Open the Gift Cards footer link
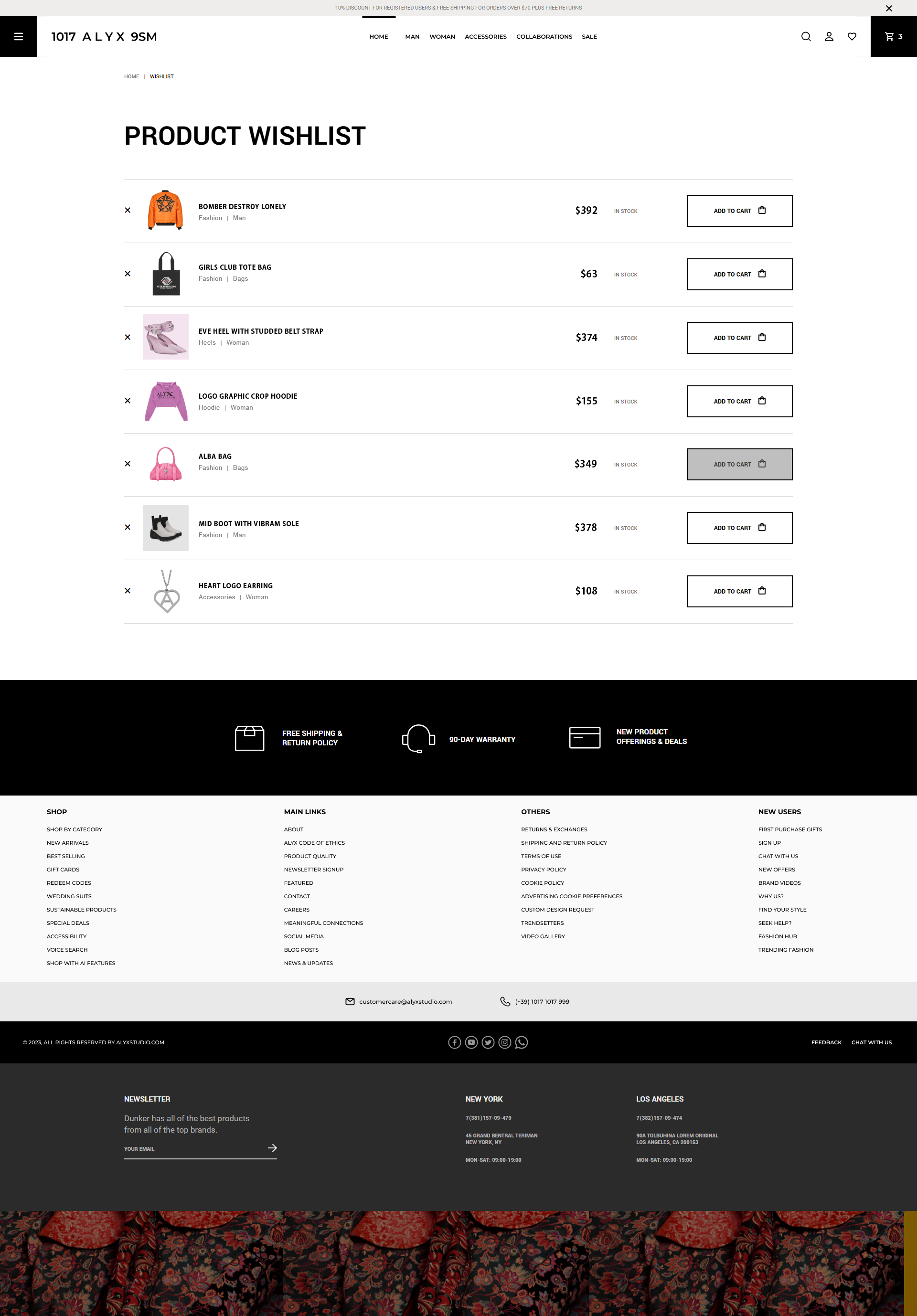Viewport: 917px width, 1316px height. pos(63,870)
